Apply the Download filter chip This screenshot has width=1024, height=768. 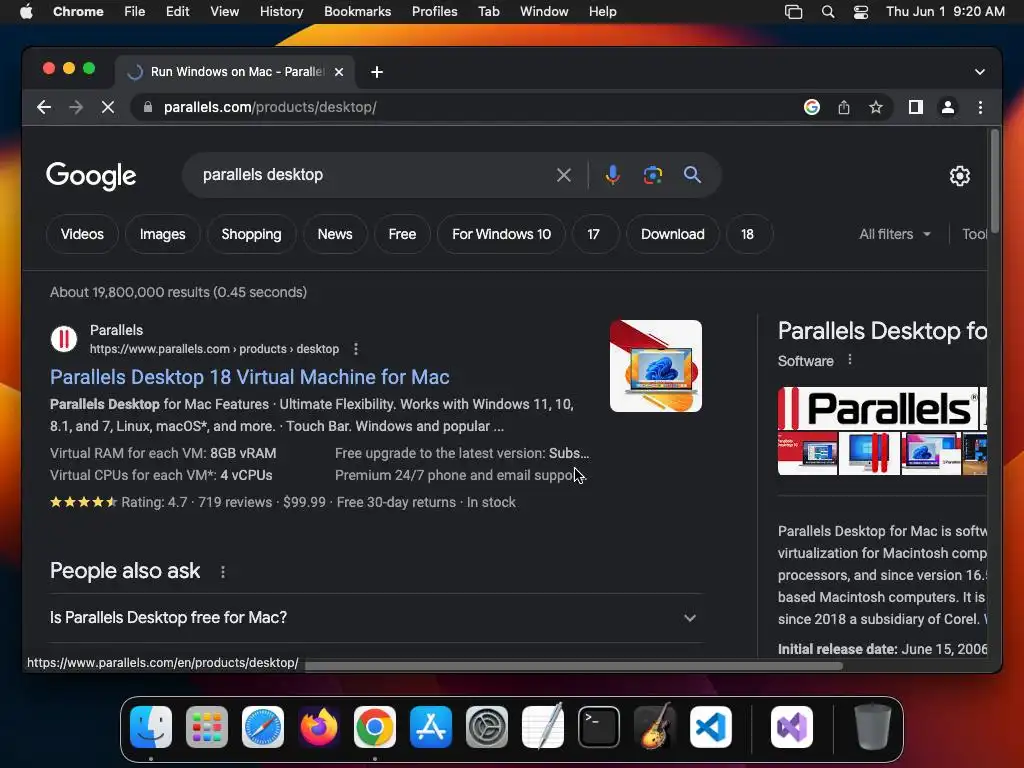pyautogui.click(x=673, y=234)
